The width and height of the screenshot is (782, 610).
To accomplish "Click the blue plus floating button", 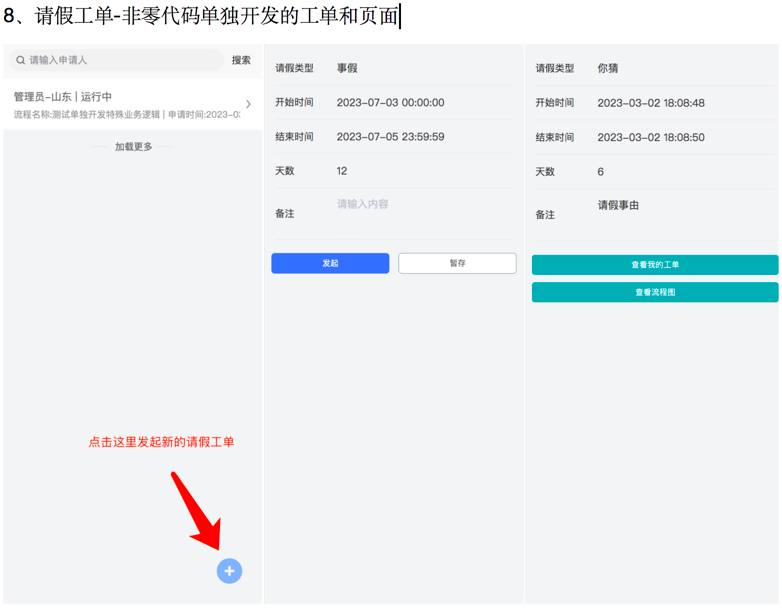I will (x=229, y=571).
